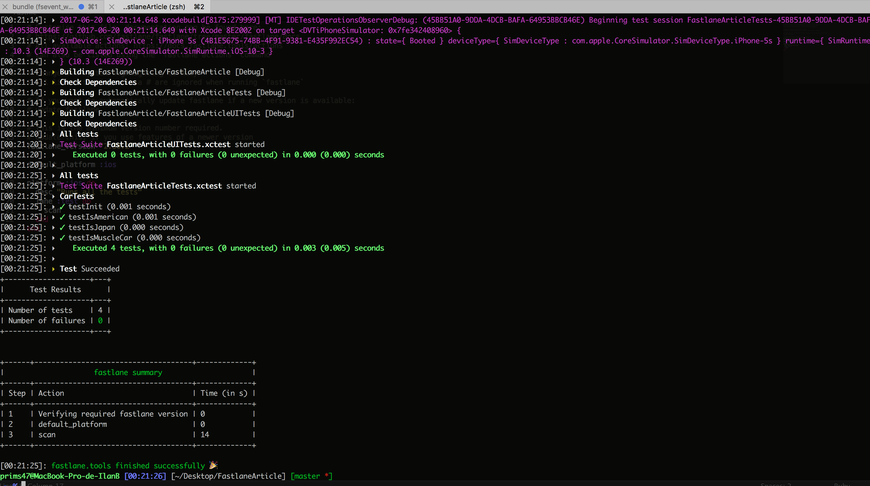
Task: Click 'Number of failures' table row
Action: point(55,321)
